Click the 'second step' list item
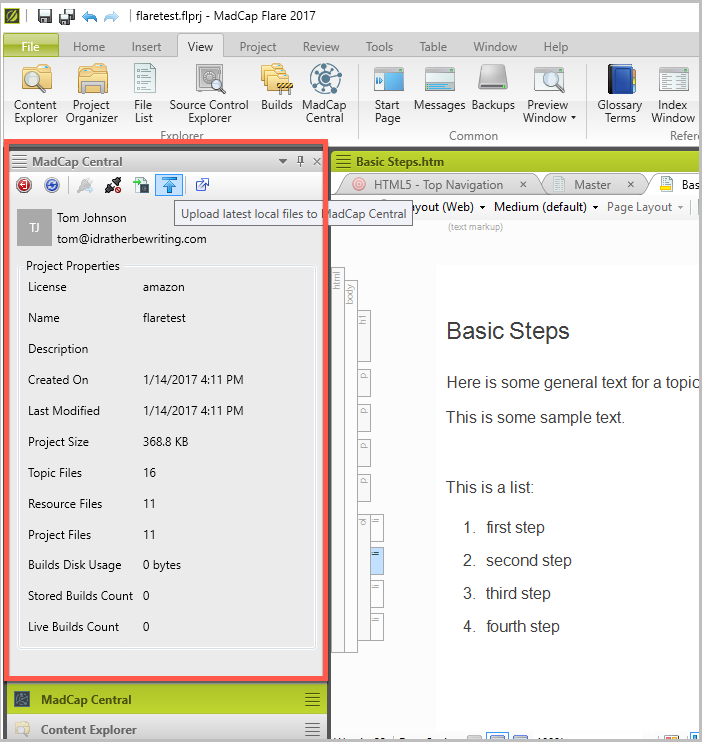The height and width of the screenshot is (742, 702). click(x=528, y=560)
